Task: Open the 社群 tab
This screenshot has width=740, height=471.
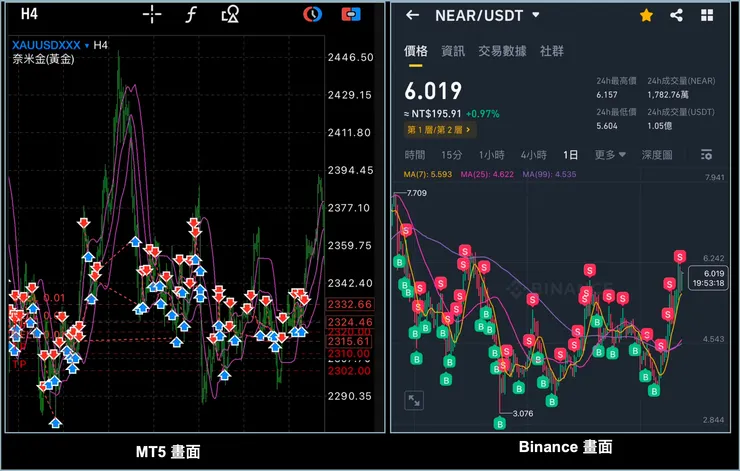Action: point(552,51)
